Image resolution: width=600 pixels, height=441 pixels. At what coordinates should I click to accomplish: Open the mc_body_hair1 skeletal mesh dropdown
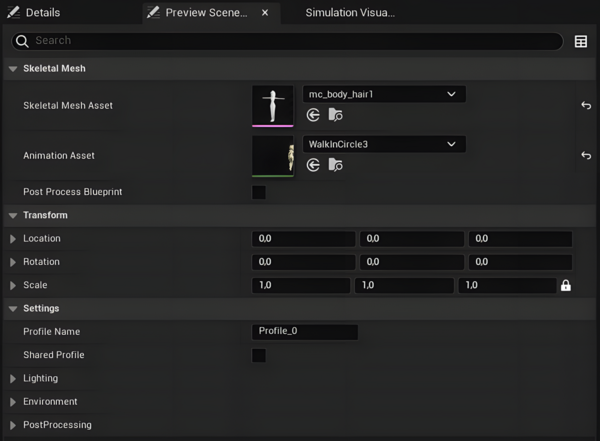pos(384,94)
